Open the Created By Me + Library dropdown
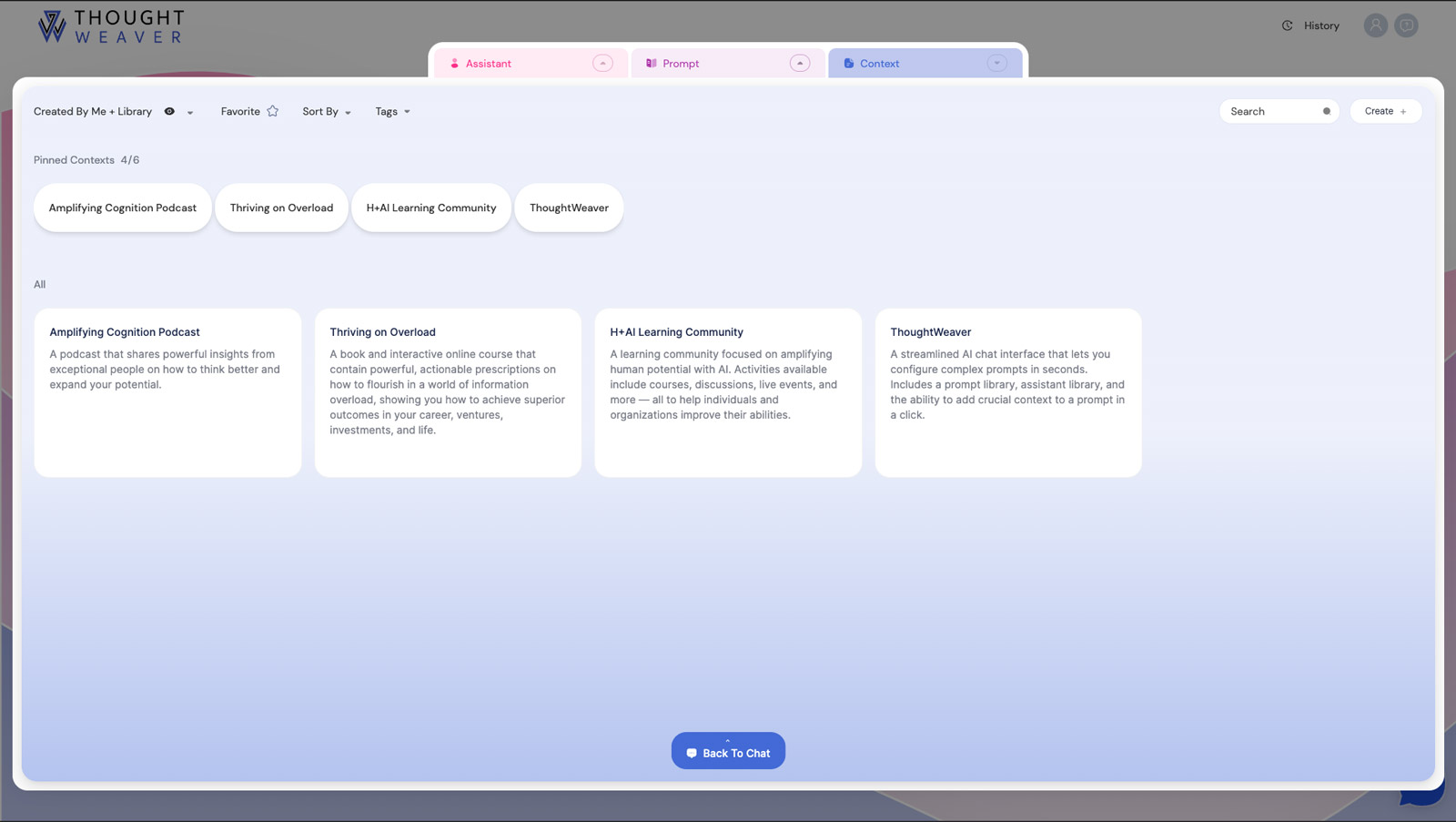This screenshot has width=1456, height=822. pyautogui.click(x=190, y=113)
